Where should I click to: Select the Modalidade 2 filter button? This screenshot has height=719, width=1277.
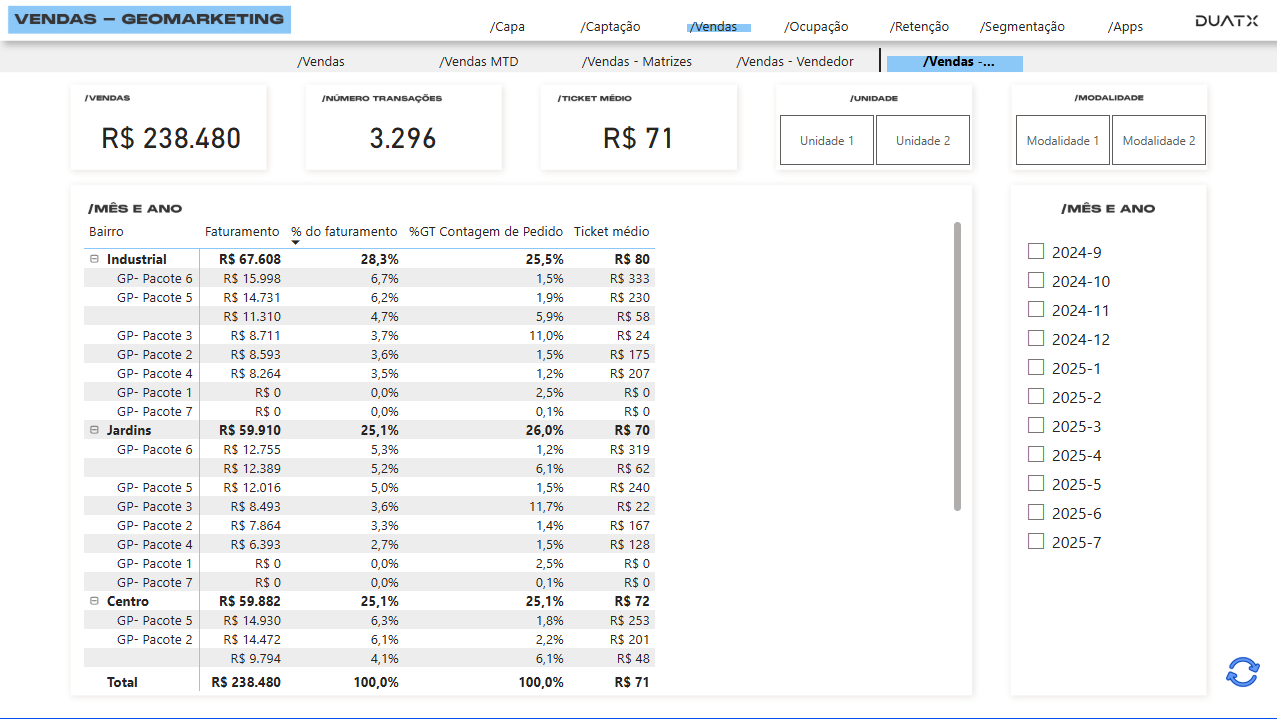tap(1158, 140)
